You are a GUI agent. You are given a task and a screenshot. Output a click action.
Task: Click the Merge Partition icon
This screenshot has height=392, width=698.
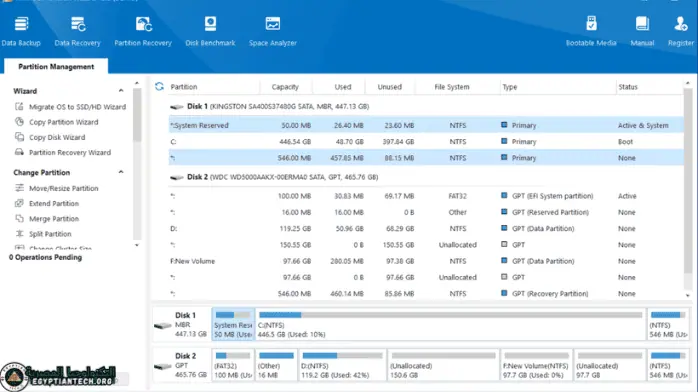click(19, 218)
